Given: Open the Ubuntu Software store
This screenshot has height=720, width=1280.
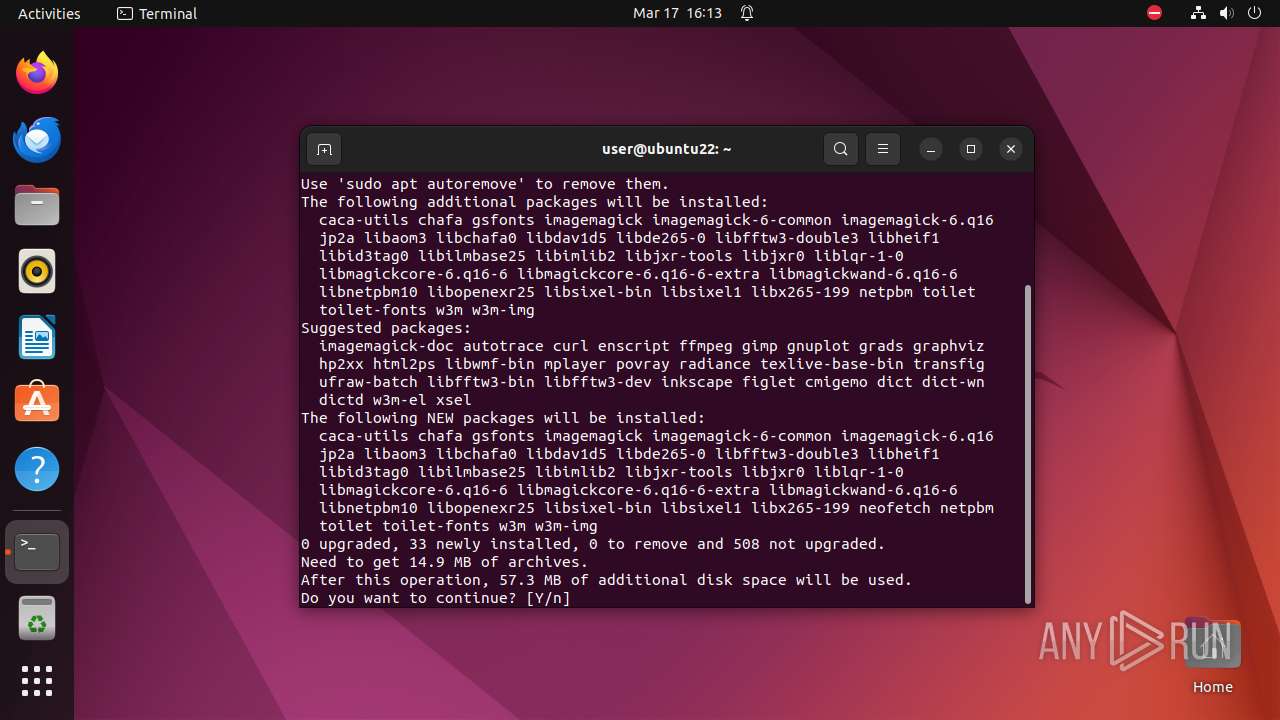Looking at the screenshot, I should pyautogui.click(x=37, y=403).
